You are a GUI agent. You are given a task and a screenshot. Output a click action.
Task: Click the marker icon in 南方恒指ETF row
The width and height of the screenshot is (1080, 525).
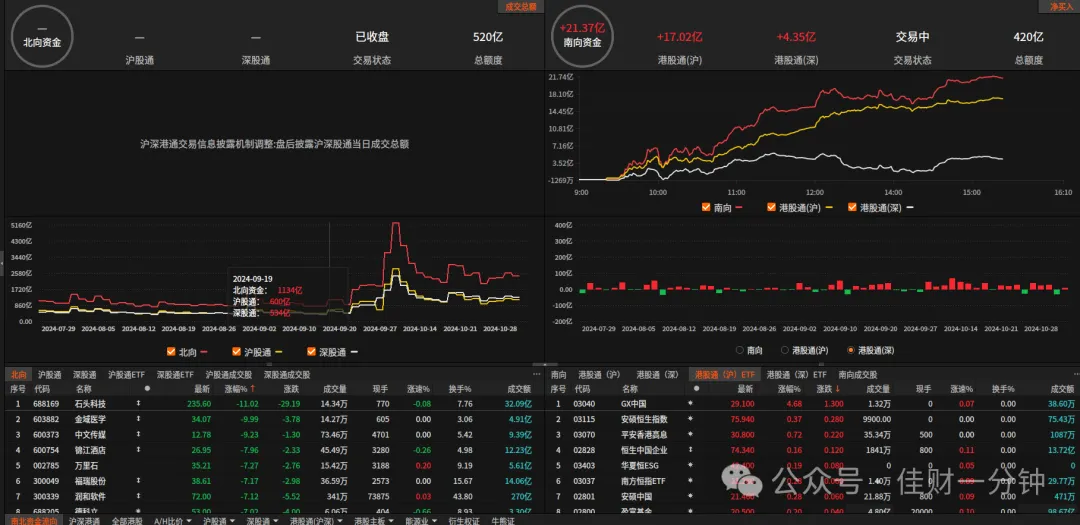point(691,481)
